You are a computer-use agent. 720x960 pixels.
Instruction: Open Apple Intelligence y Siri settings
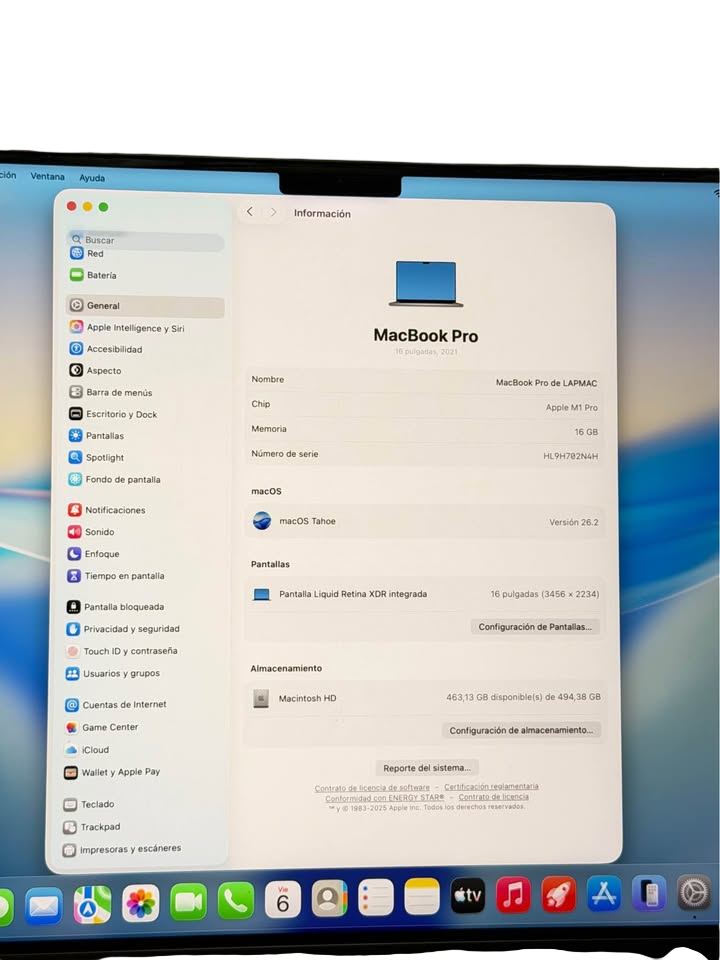(127, 328)
